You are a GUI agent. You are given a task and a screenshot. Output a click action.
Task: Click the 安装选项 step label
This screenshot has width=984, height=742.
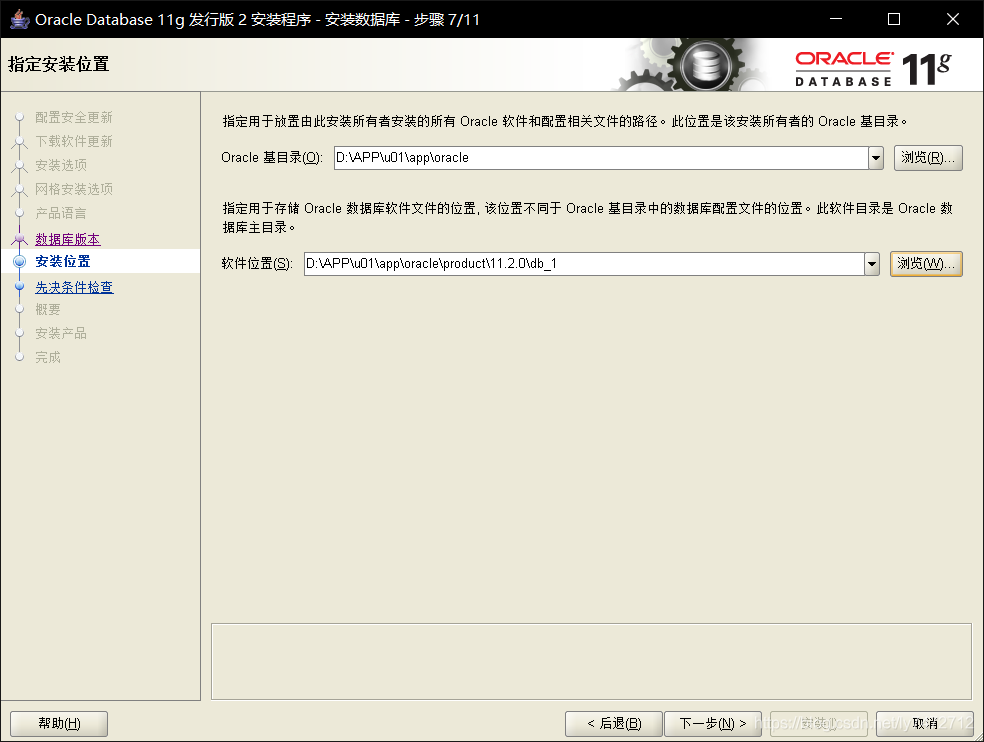tap(61, 165)
